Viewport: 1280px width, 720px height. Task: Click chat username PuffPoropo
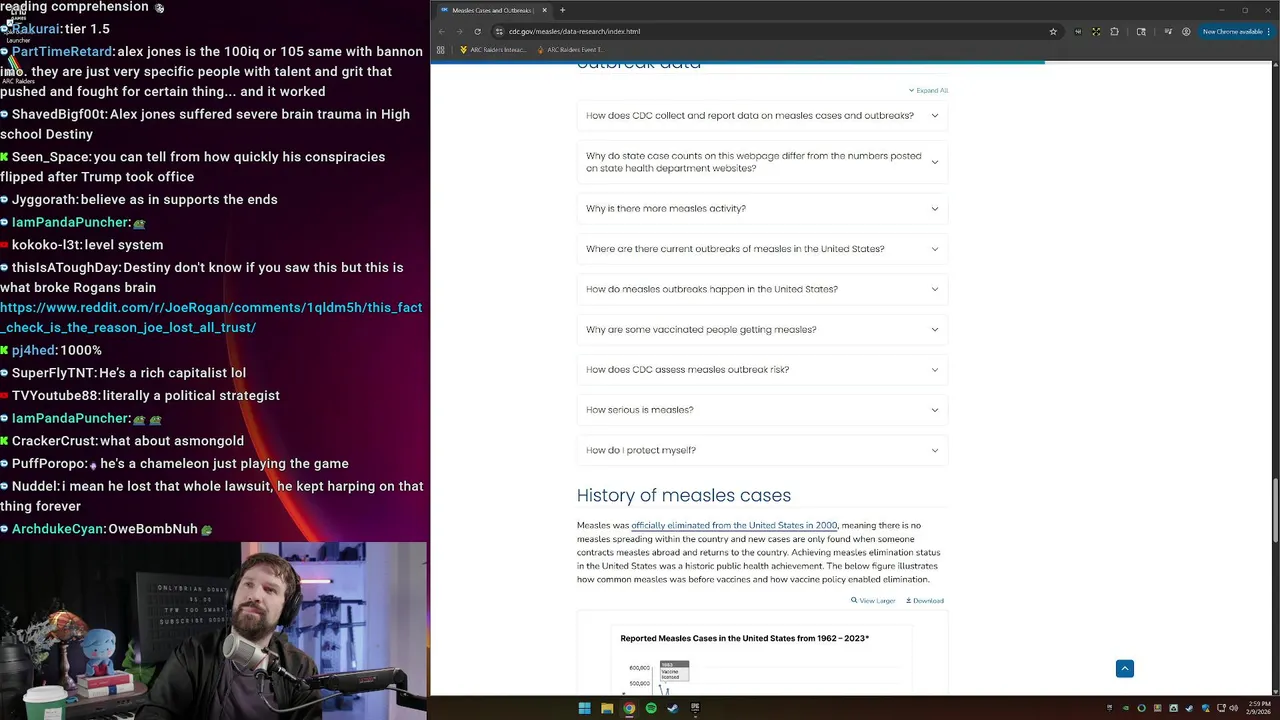tap(49, 464)
